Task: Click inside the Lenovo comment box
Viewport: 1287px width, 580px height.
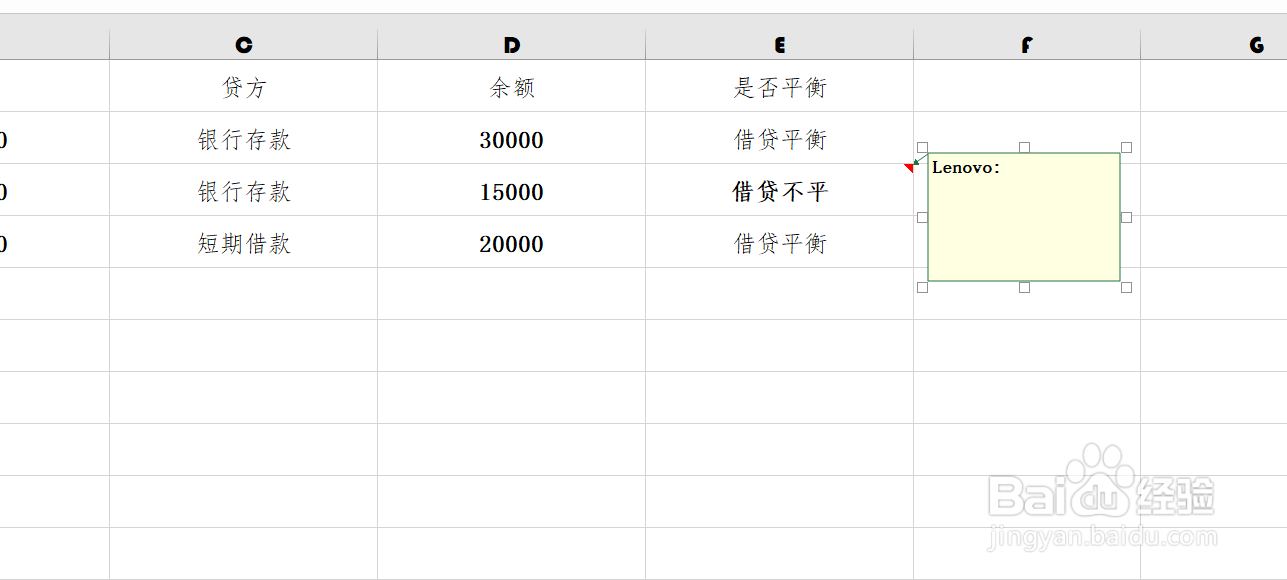Action: [1024, 217]
